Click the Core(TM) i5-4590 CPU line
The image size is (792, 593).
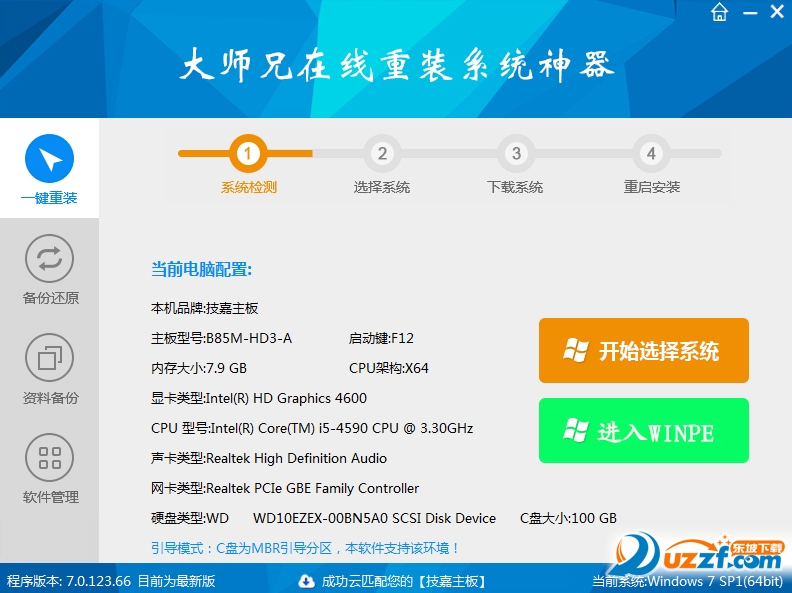pyautogui.click(x=312, y=428)
